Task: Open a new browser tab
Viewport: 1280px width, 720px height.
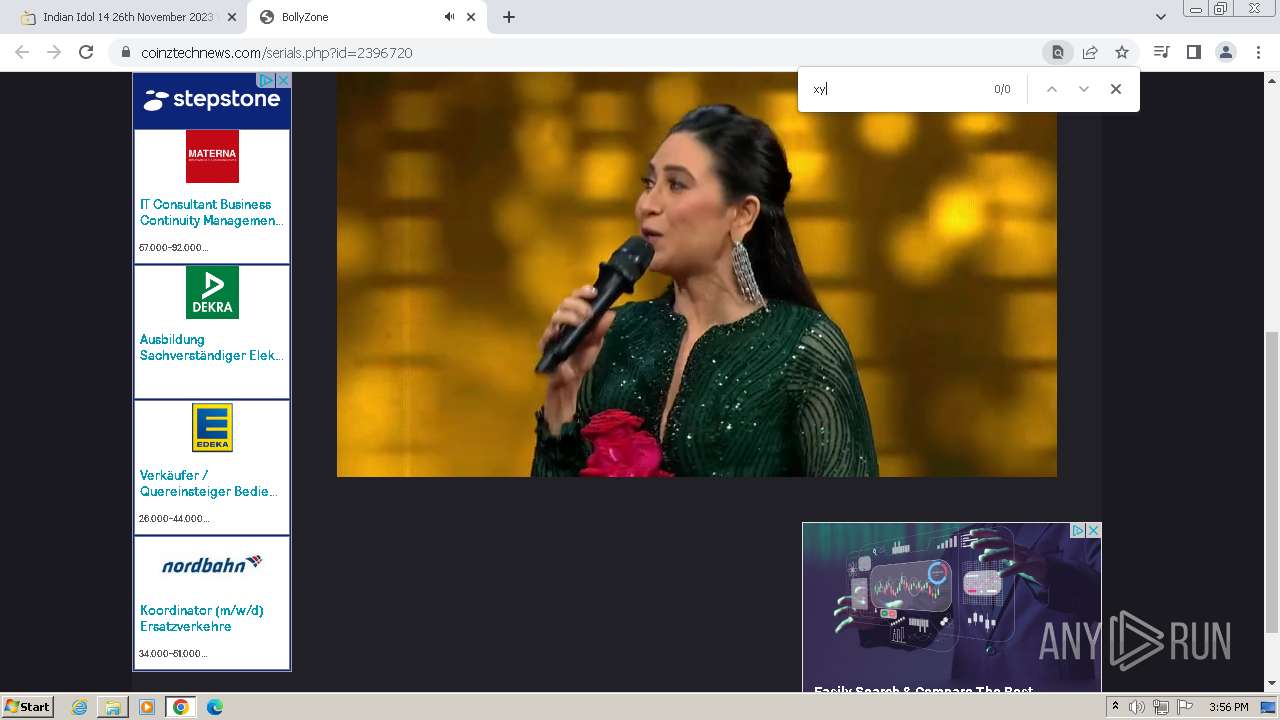Action: click(x=508, y=17)
